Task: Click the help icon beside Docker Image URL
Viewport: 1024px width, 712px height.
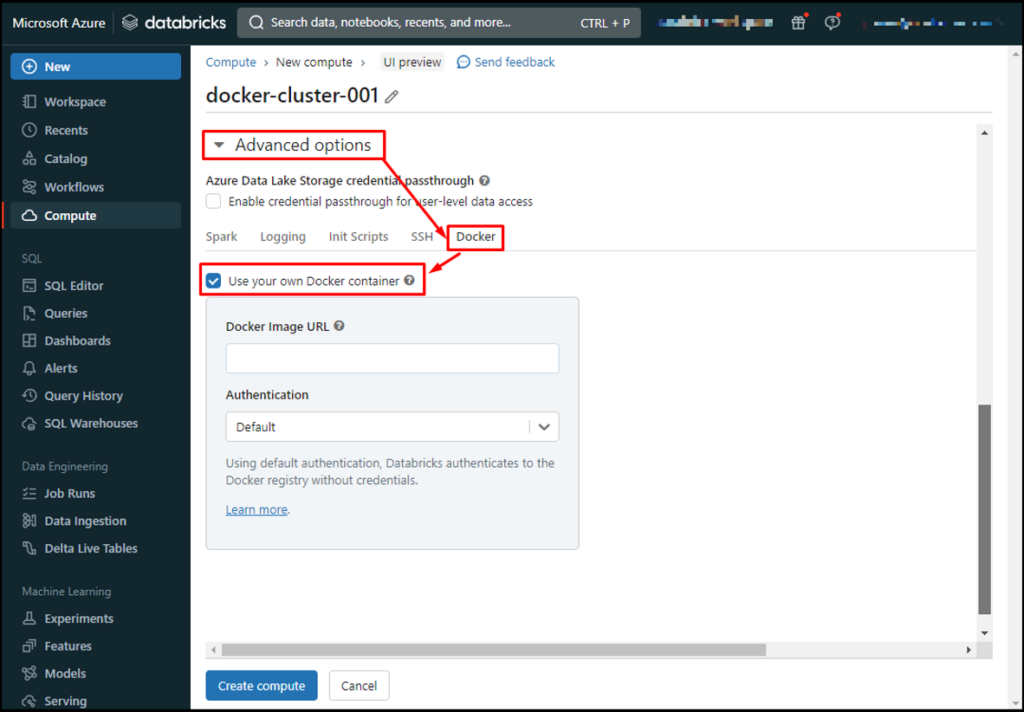Action: [x=339, y=326]
